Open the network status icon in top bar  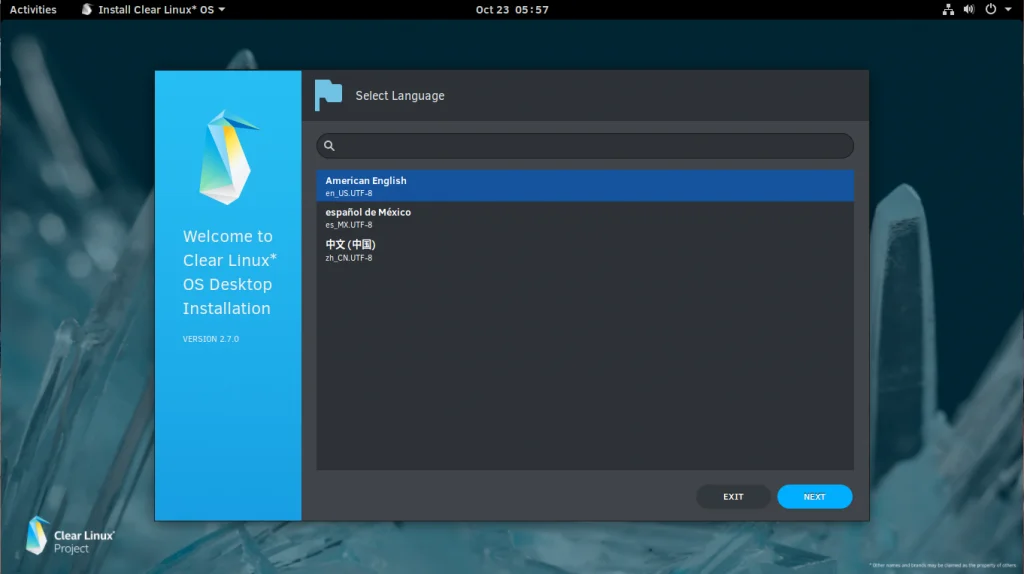point(948,10)
